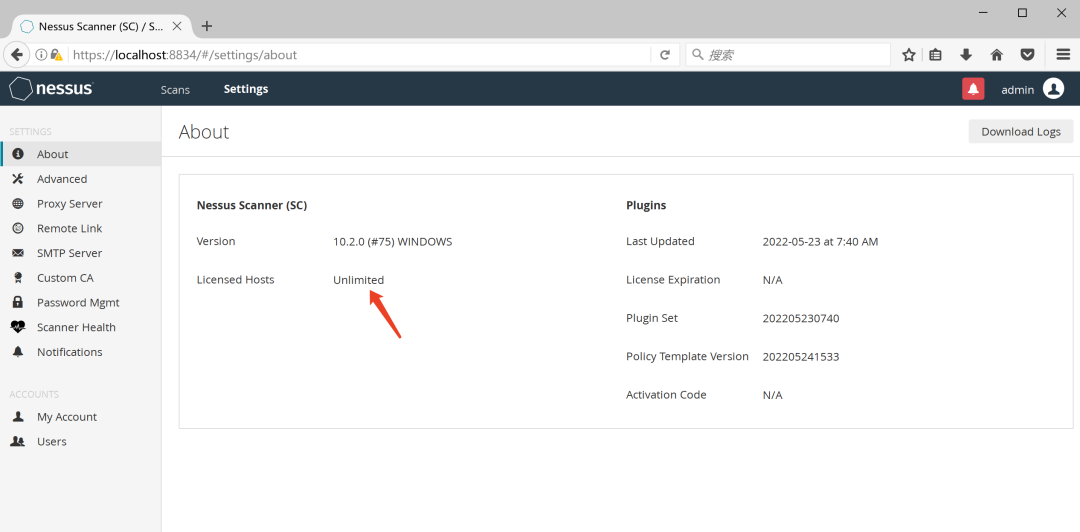Viewport: 1080px width, 532px height.
Task: Click the Policy Template Version 202205241533
Action: pyautogui.click(x=801, y=357)
